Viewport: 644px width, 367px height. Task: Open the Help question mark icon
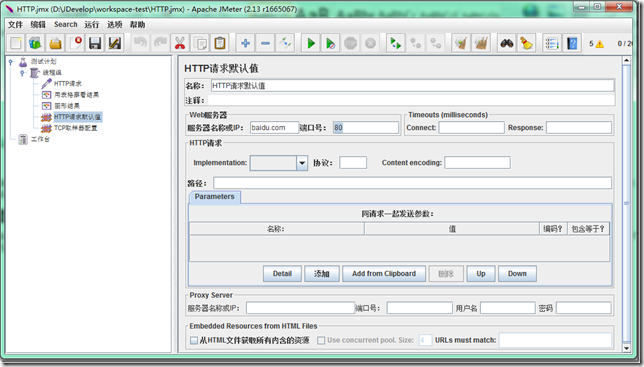point(572,43)
